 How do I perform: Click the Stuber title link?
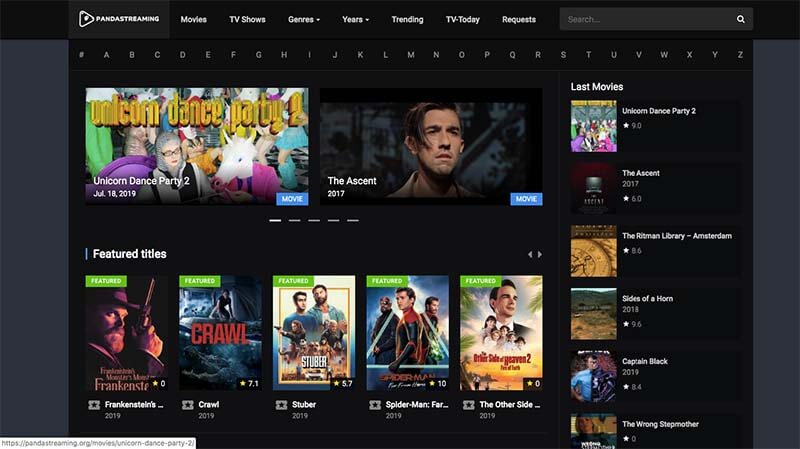point(304,405)
